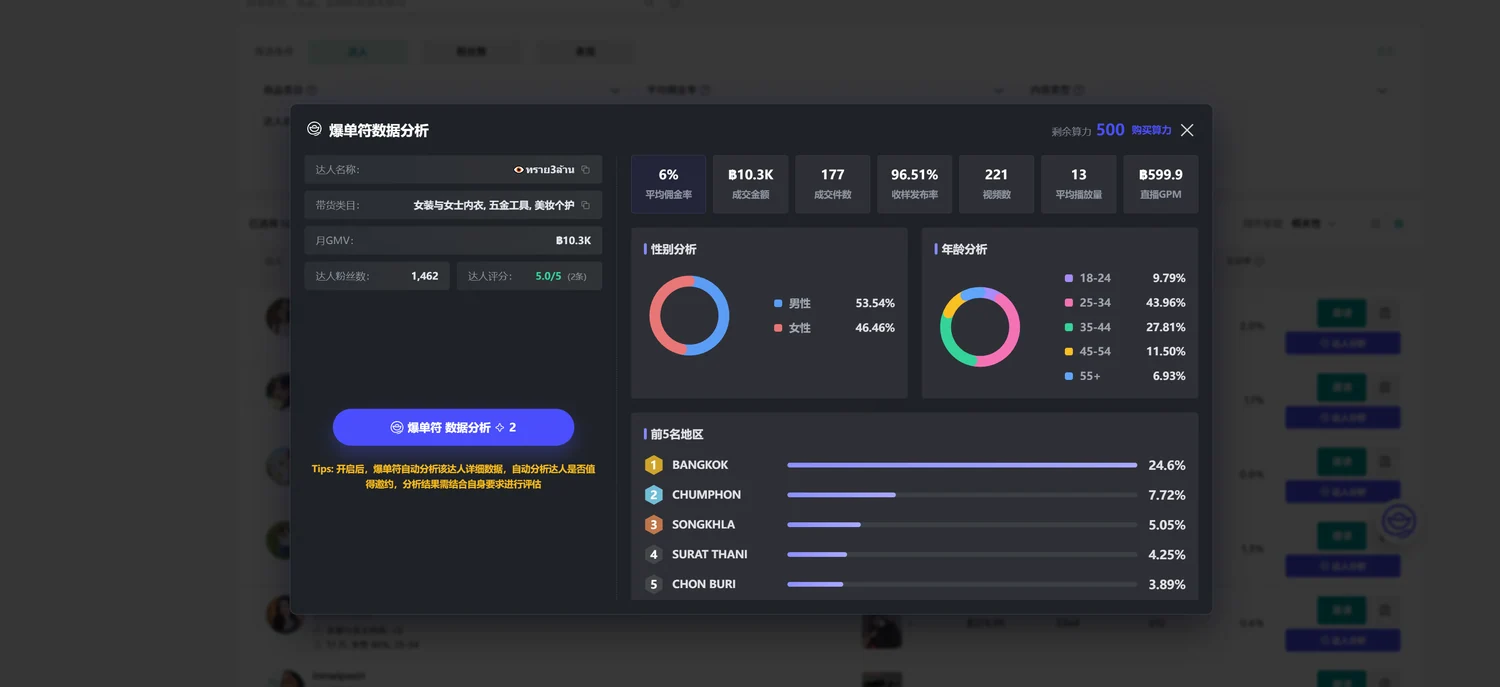
Task: Click the 43.96% value for ages 25-34
Action: click(1166, 303)
